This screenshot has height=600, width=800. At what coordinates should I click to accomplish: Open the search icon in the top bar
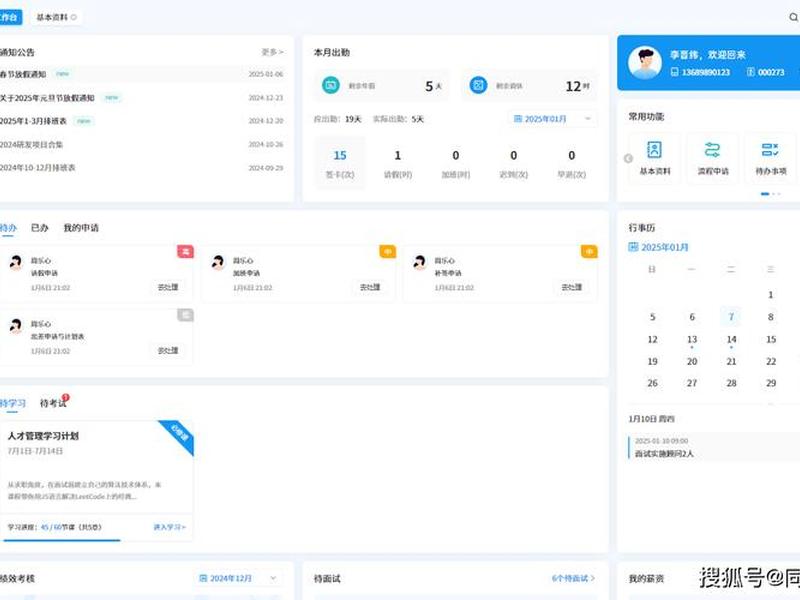click(793, 17)
